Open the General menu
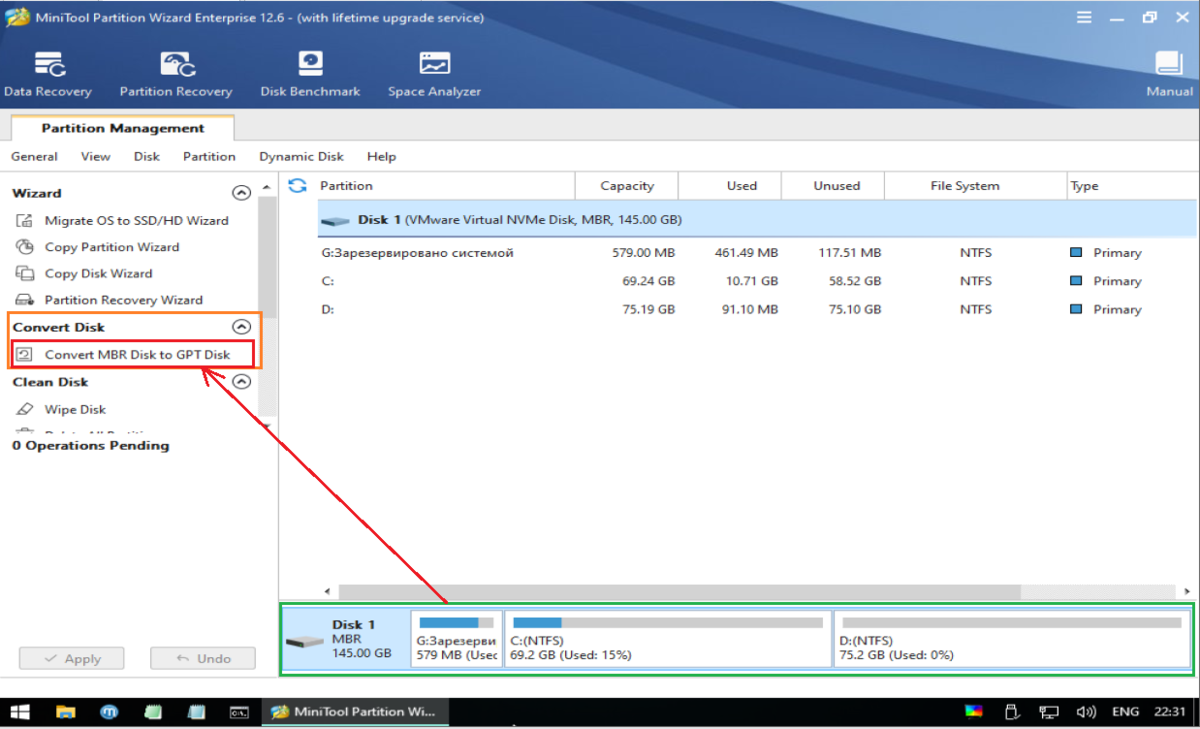Screen dimensions: 1200x729 [34, 156]
